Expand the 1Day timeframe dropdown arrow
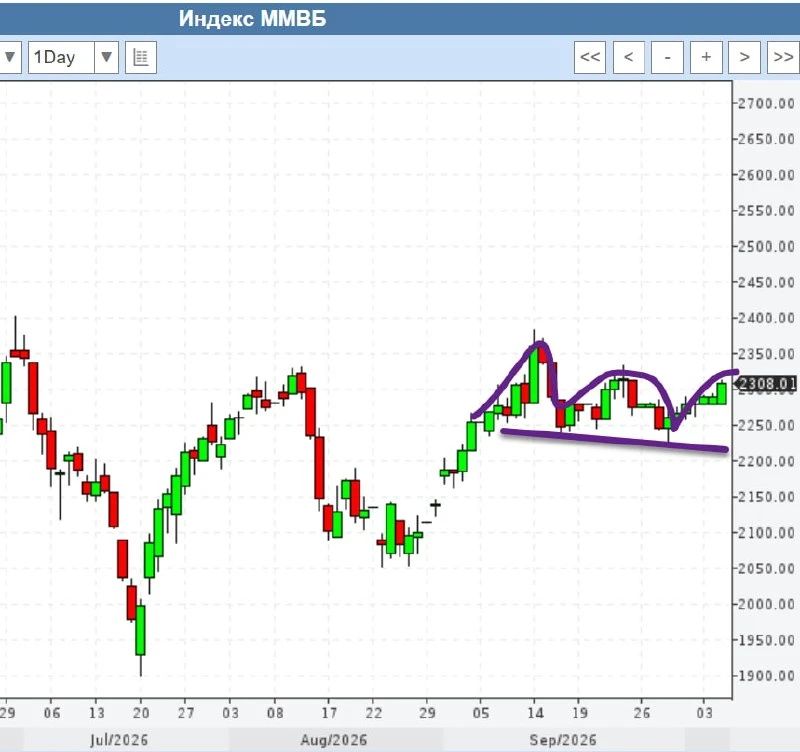Viewport: 800px width, 752px height. [x=106, y=57]
